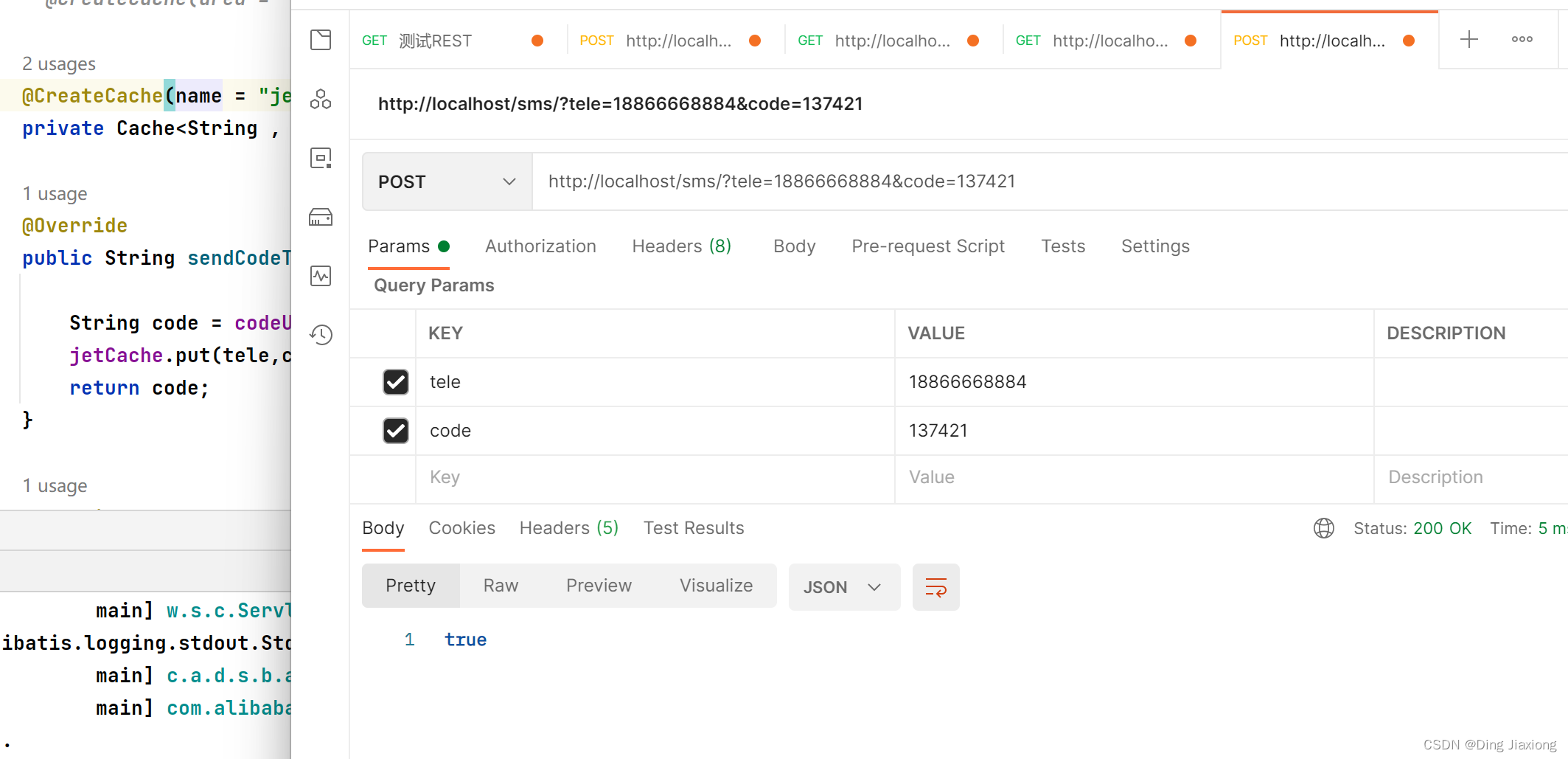The height and width of the screenshot is (759, 1568).
Task: Click the unsaved dot on the active POST tab
Action: click(1409, 41)
